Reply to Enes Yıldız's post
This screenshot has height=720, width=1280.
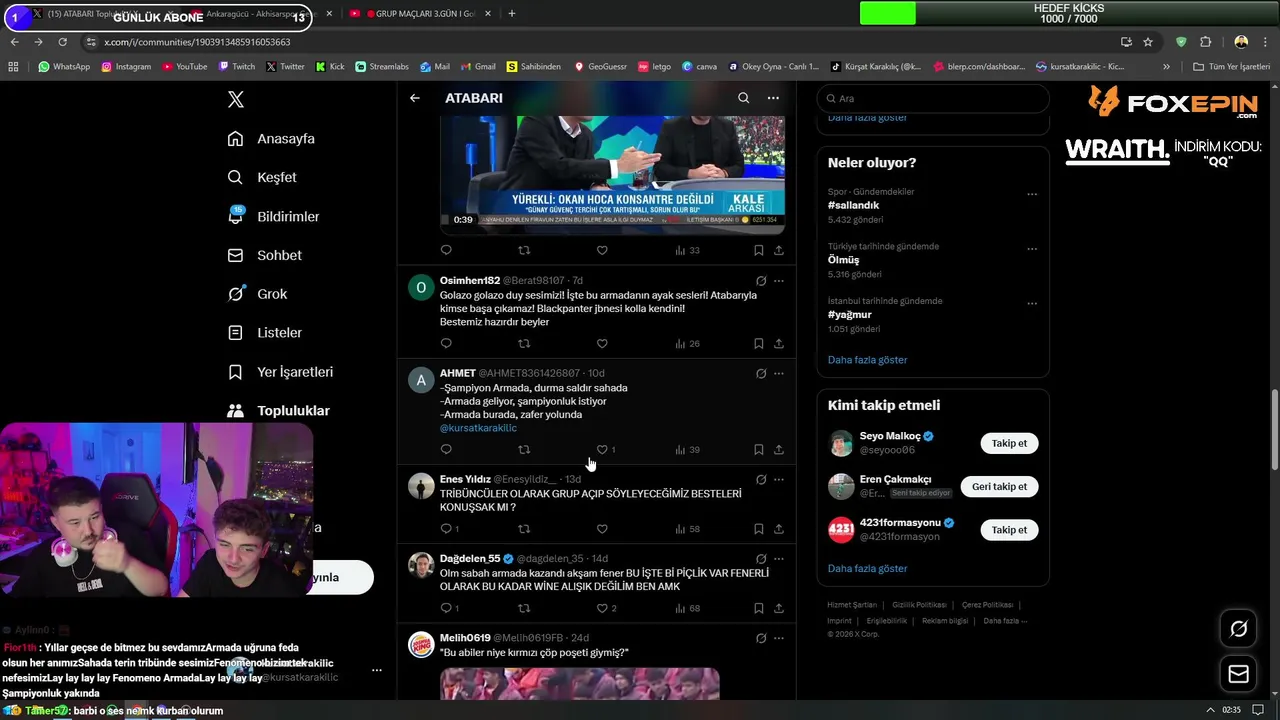tap(446, 529)
